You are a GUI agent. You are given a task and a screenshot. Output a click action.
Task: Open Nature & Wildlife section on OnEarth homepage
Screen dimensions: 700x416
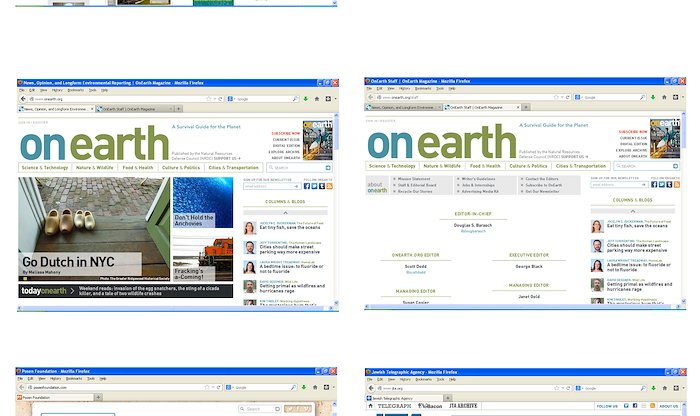point(95,167)
